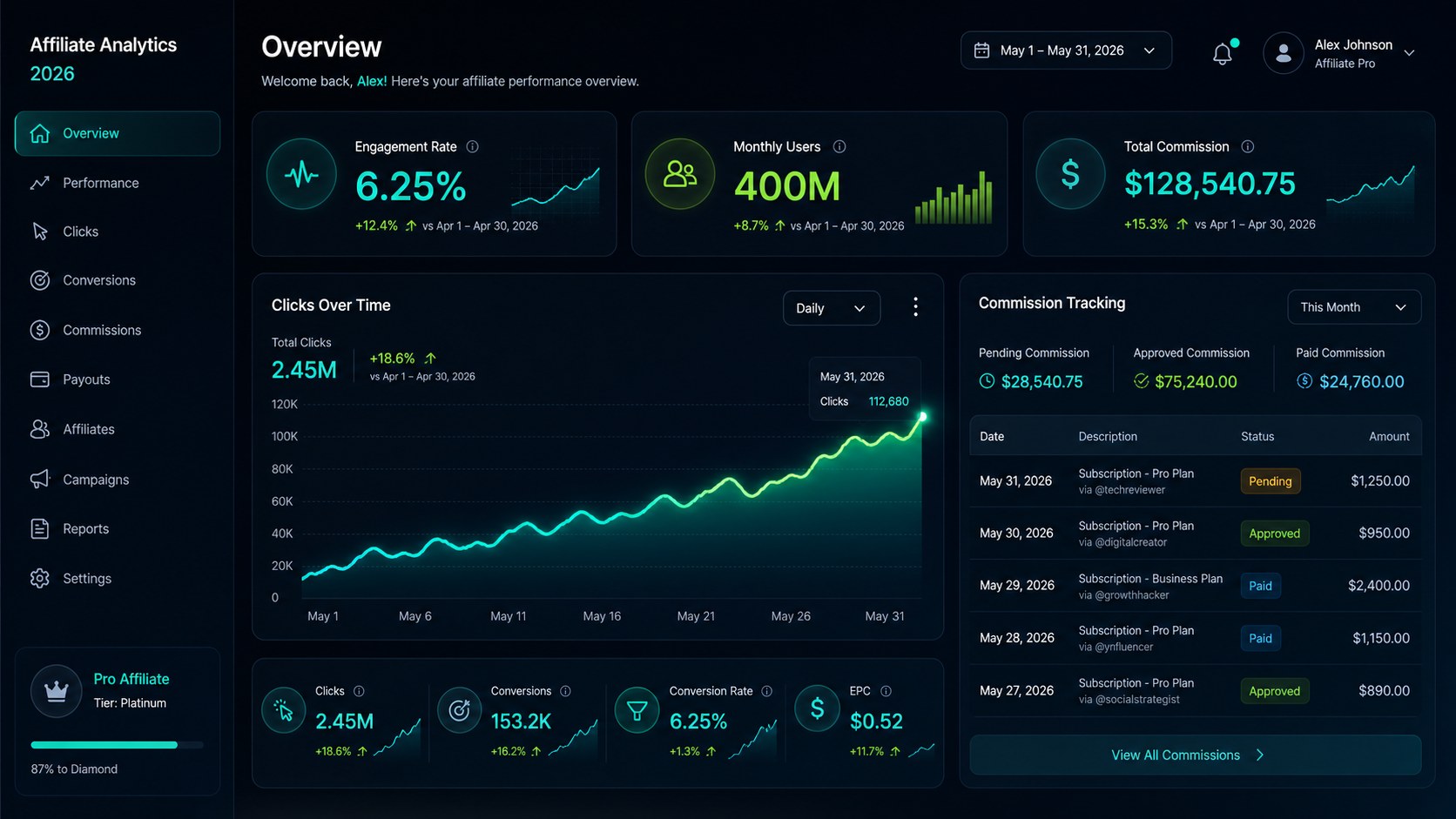1456x819 pixels.
Task: Click the info icon next to Conversion Rate
Action: [x=766, y=691]
